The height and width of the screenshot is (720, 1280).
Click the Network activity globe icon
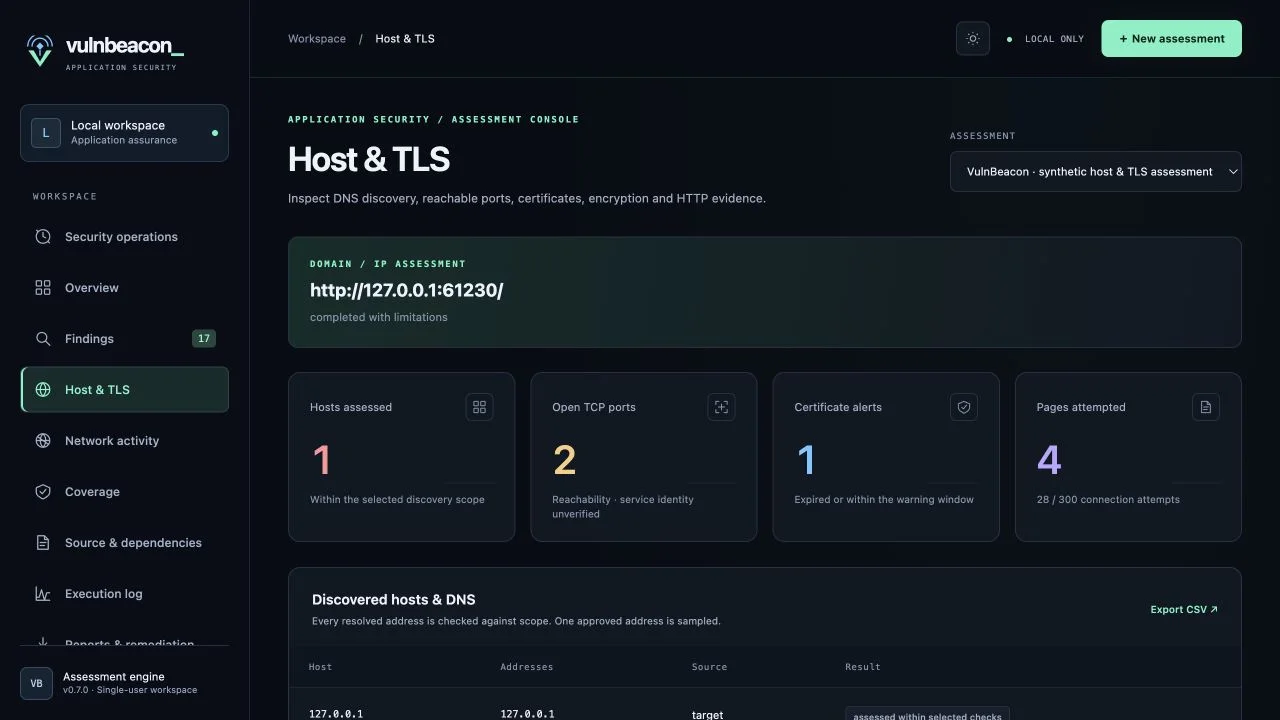[x=43, y=441]
